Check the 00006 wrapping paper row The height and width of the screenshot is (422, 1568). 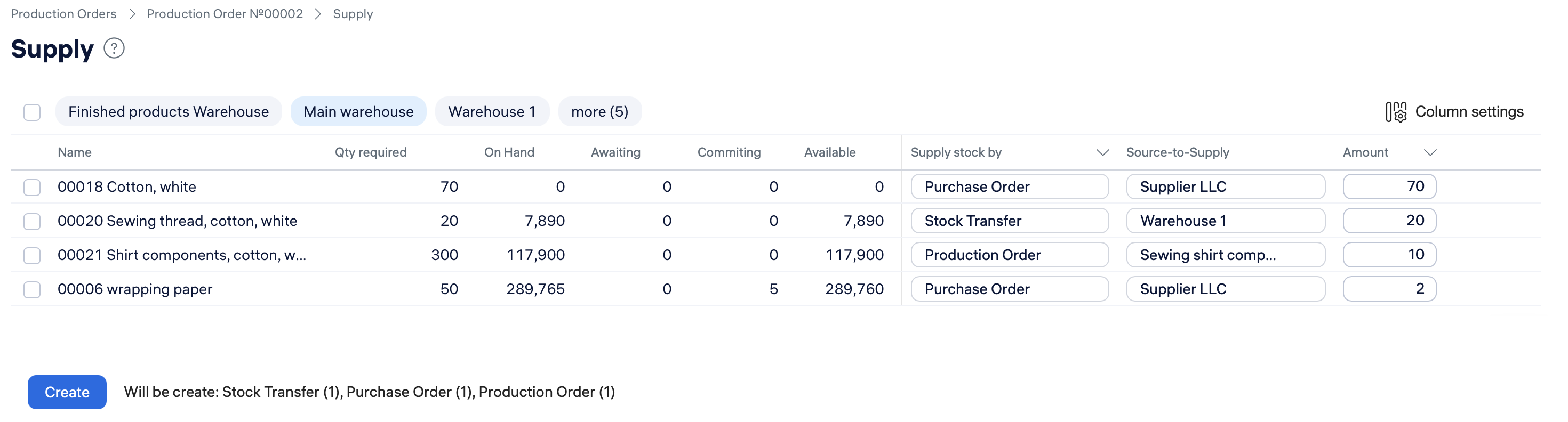coord(32,289)
